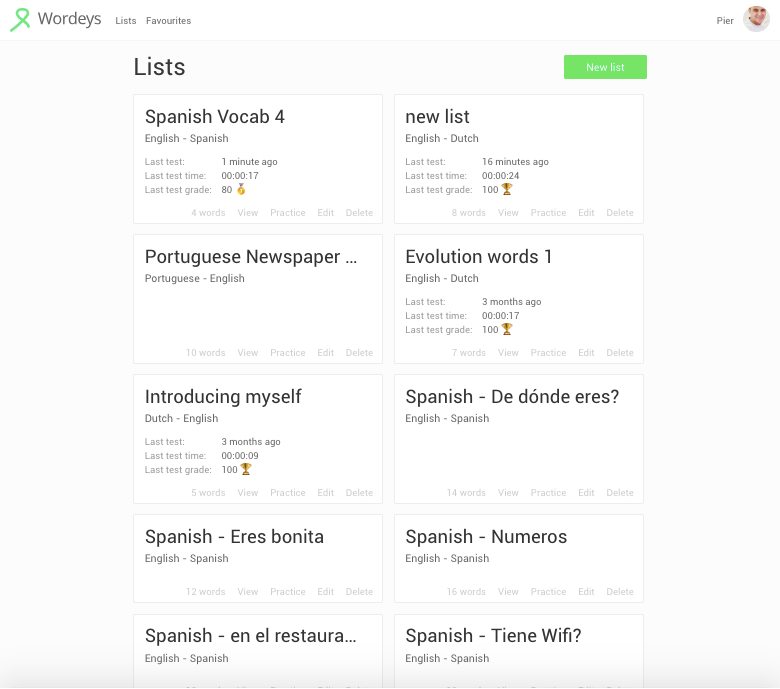This screenshot has height=689, width=780.
Task: View the Spanish Vocab 4 list
Action: pyautogui.click(x=247, y=212)
